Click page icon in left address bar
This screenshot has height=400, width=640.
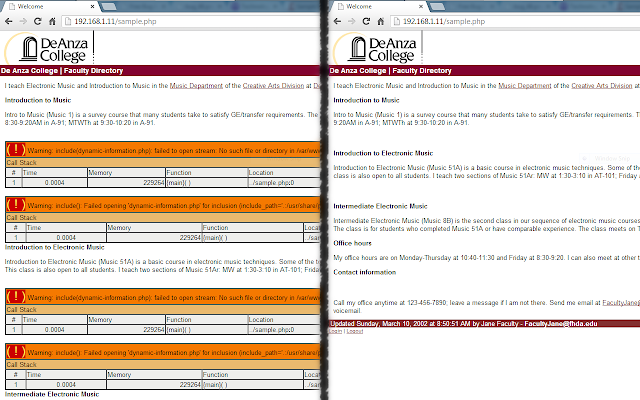click(x=68, y=21)
